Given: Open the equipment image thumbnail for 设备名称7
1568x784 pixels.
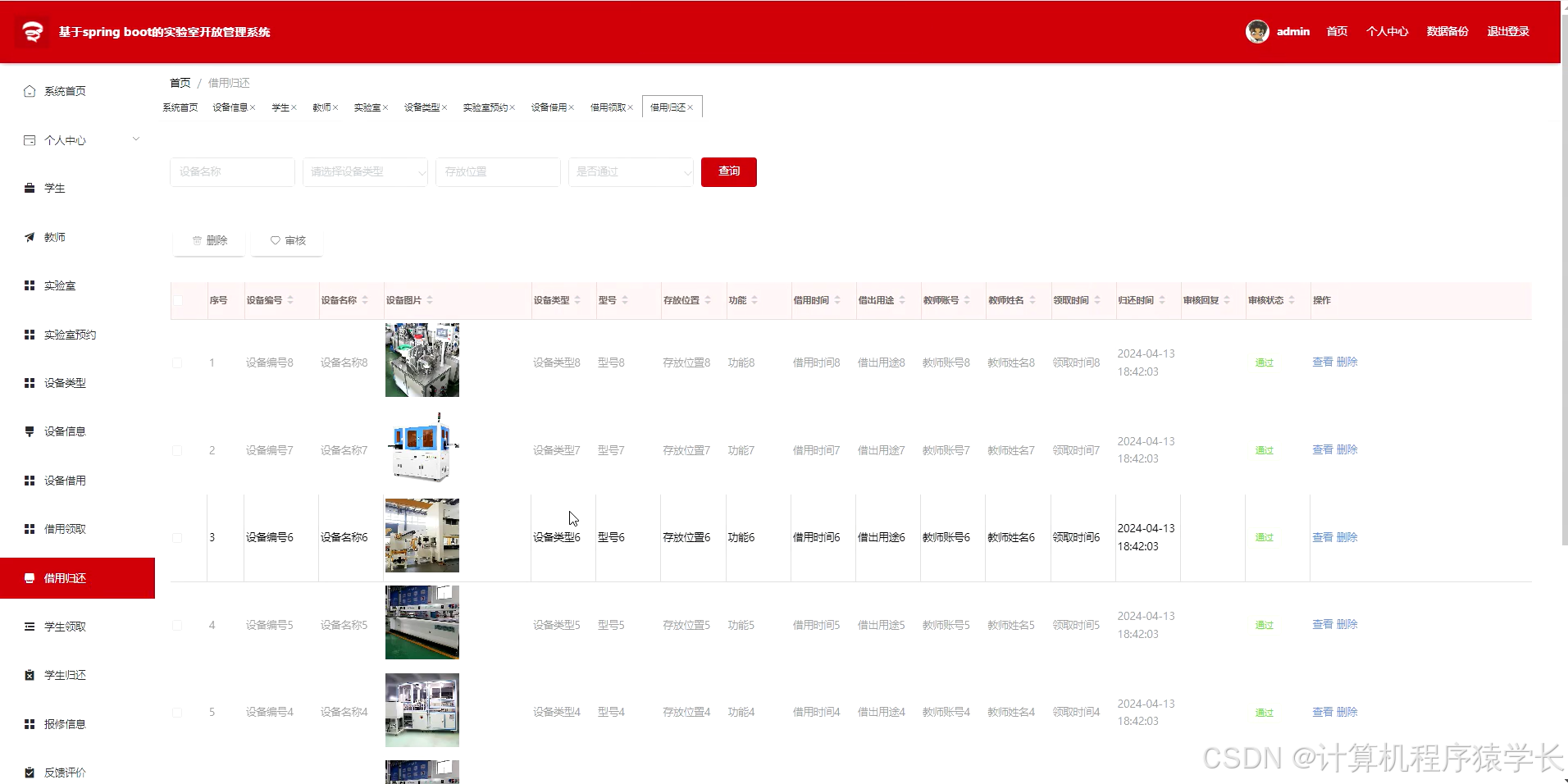Looking at the screenshot, I should point(422,448).
